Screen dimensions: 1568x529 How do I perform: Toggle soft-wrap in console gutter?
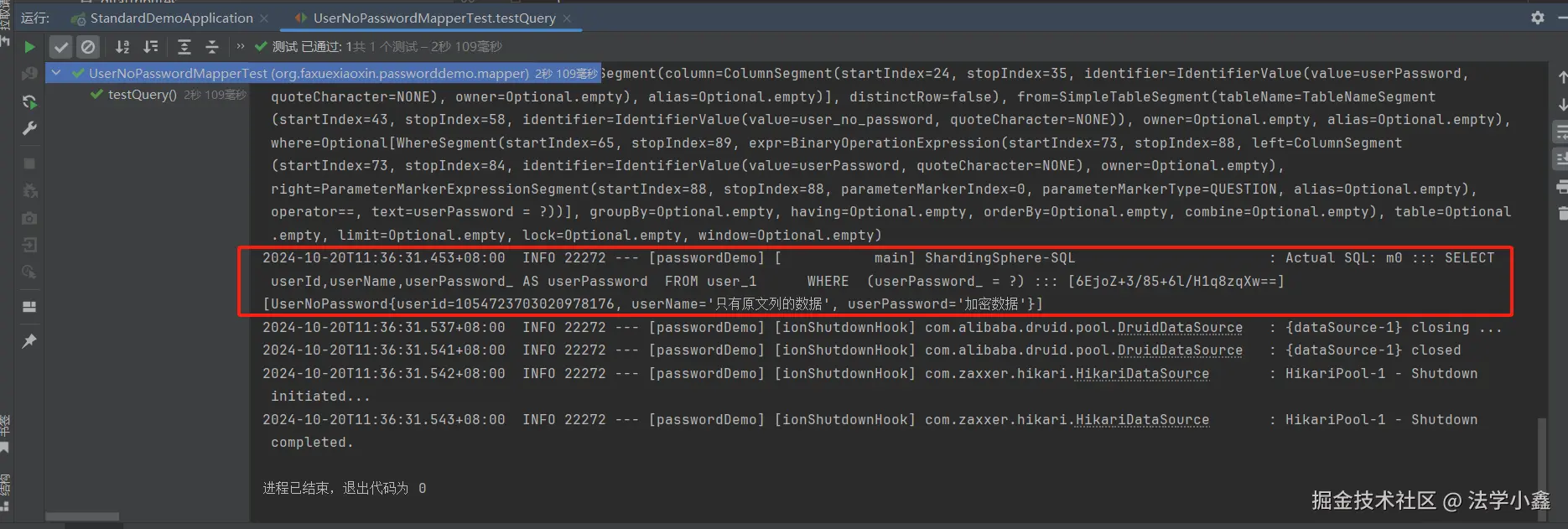(1561, 132)
